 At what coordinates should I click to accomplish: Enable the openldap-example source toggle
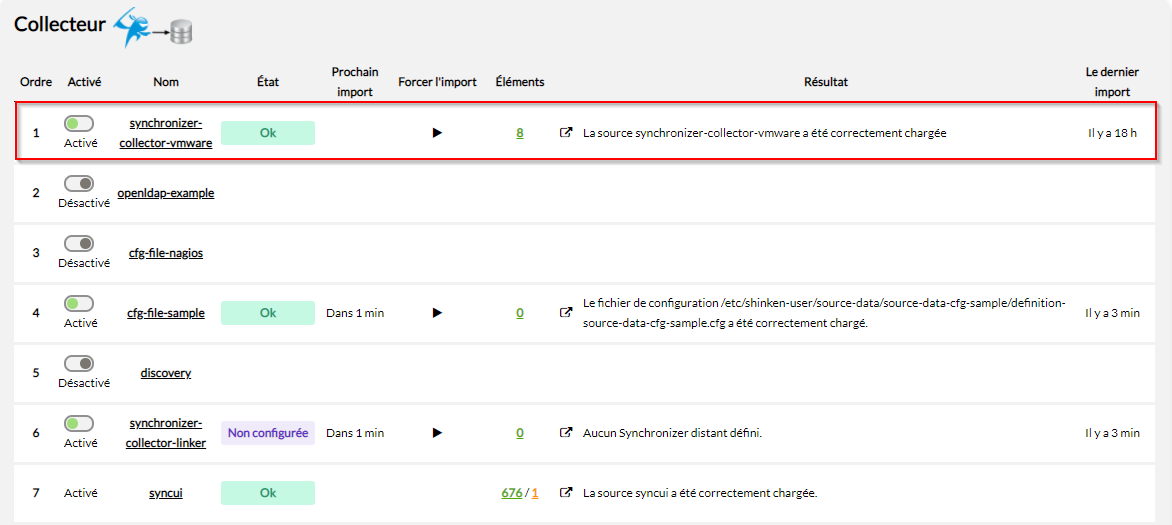point(78,183)
